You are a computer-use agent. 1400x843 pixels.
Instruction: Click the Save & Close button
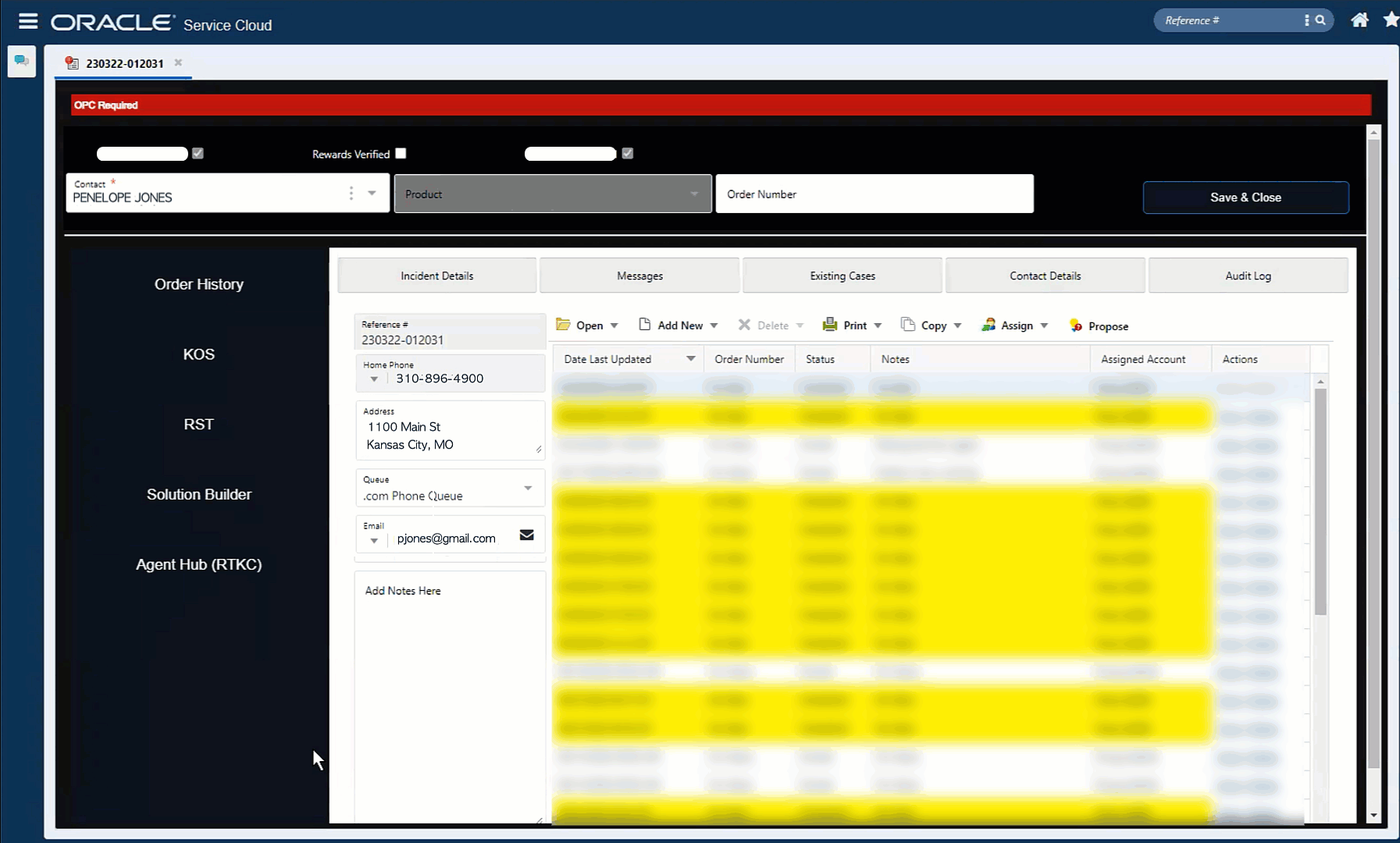pyautogui.click(x=1246, y=197)
